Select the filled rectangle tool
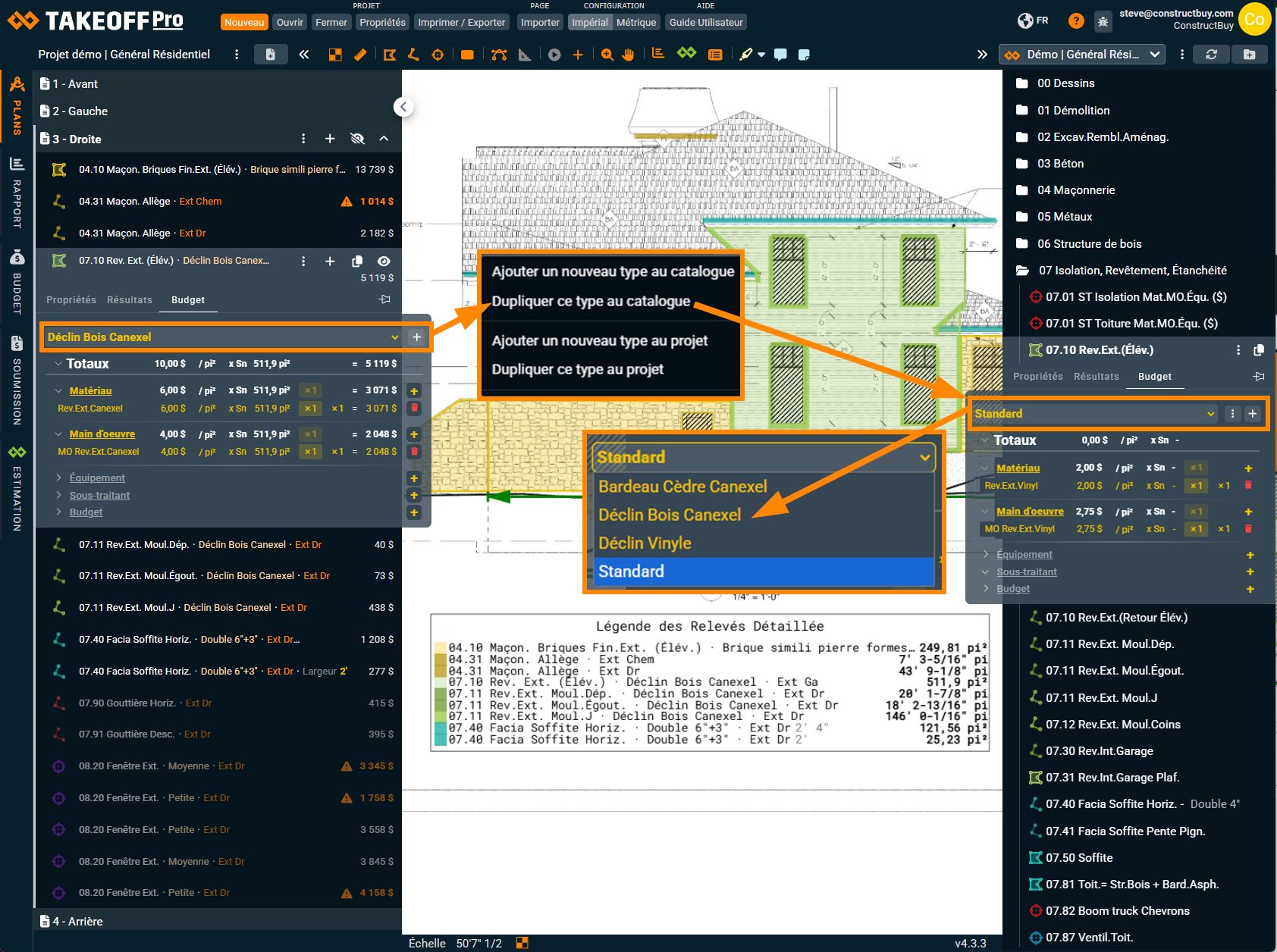Viewport: 1277px width, 952px height. click(x=467, y=55)
